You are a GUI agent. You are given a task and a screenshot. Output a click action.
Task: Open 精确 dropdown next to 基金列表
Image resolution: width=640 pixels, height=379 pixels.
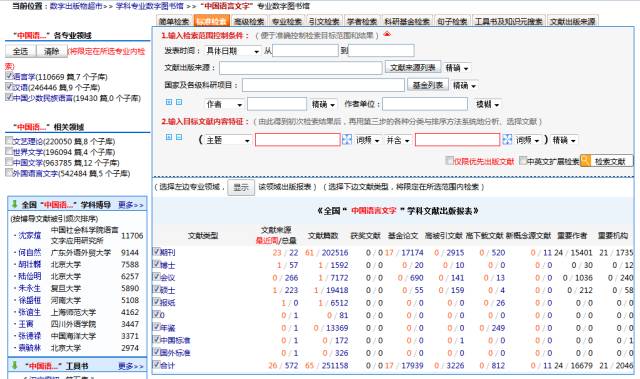point(464,85)
